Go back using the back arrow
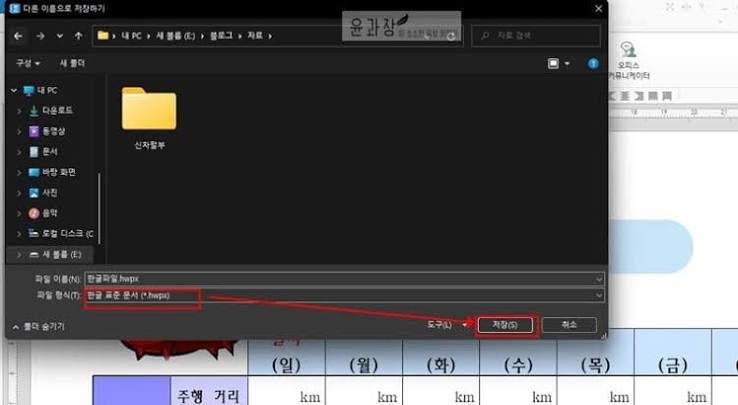 pyautogui.click(x=18, y=36)
